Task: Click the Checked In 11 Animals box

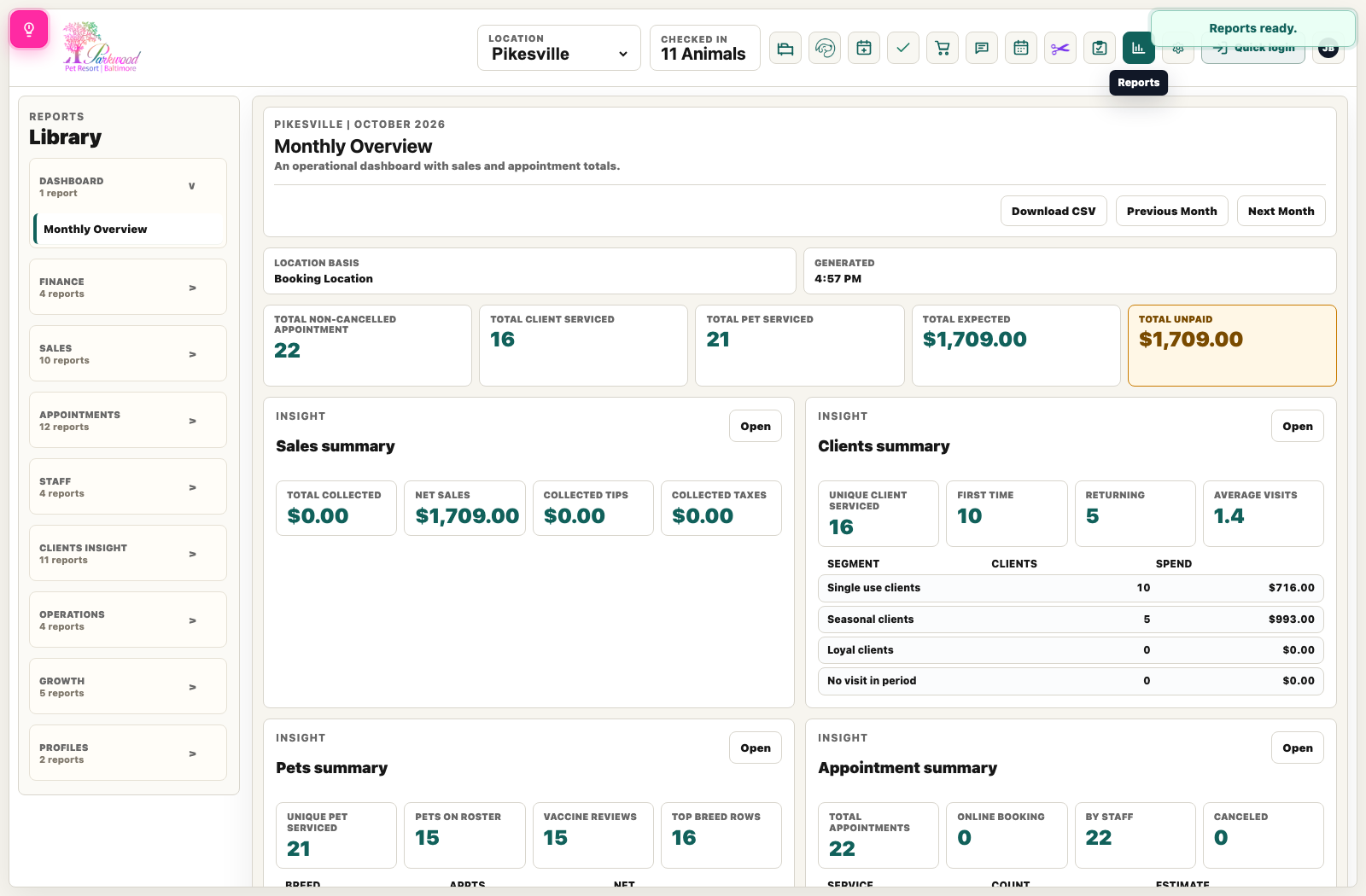Action: click(x=705, y=48)
